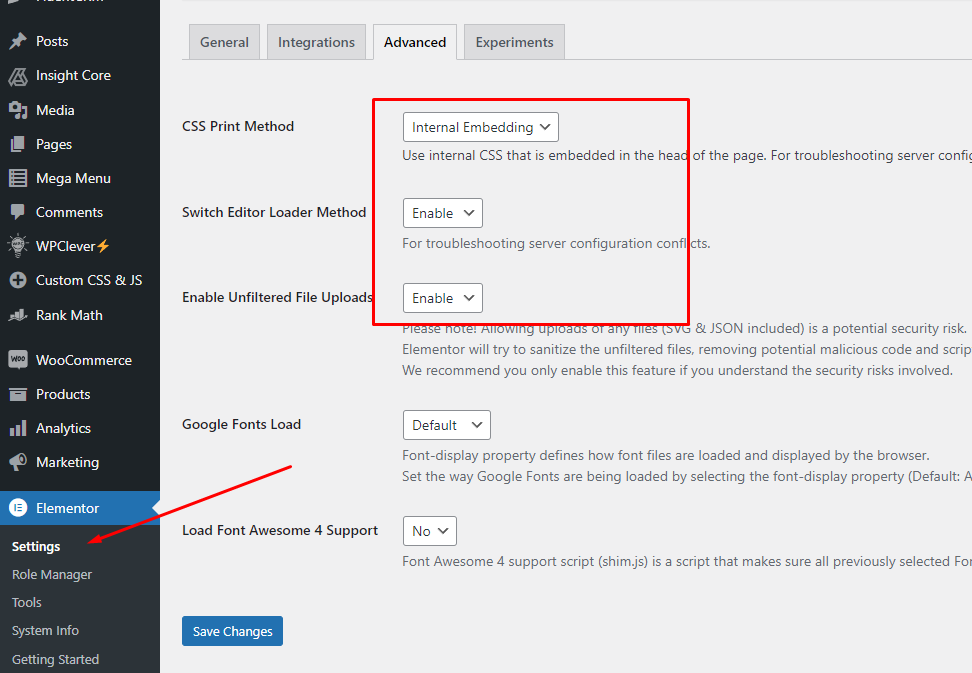
Task: Click the CSS Print Method label
Action: 238,126
